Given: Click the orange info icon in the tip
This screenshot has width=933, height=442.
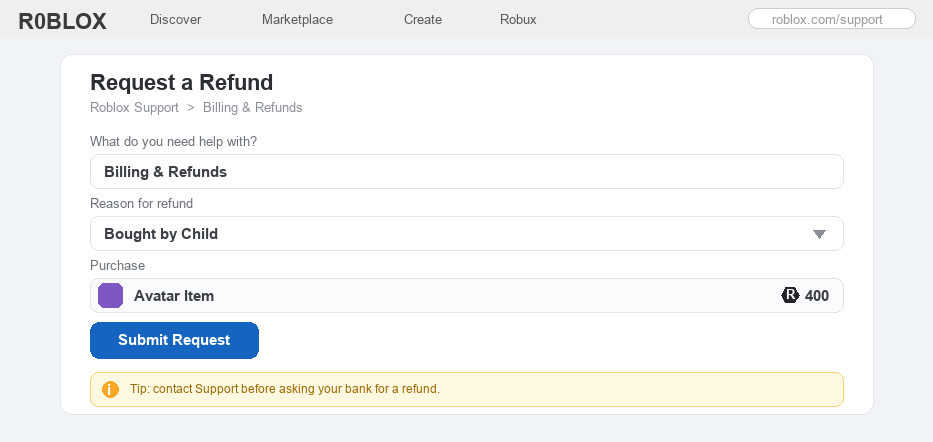Looking at the screenshot, I should tap(111, 390).
